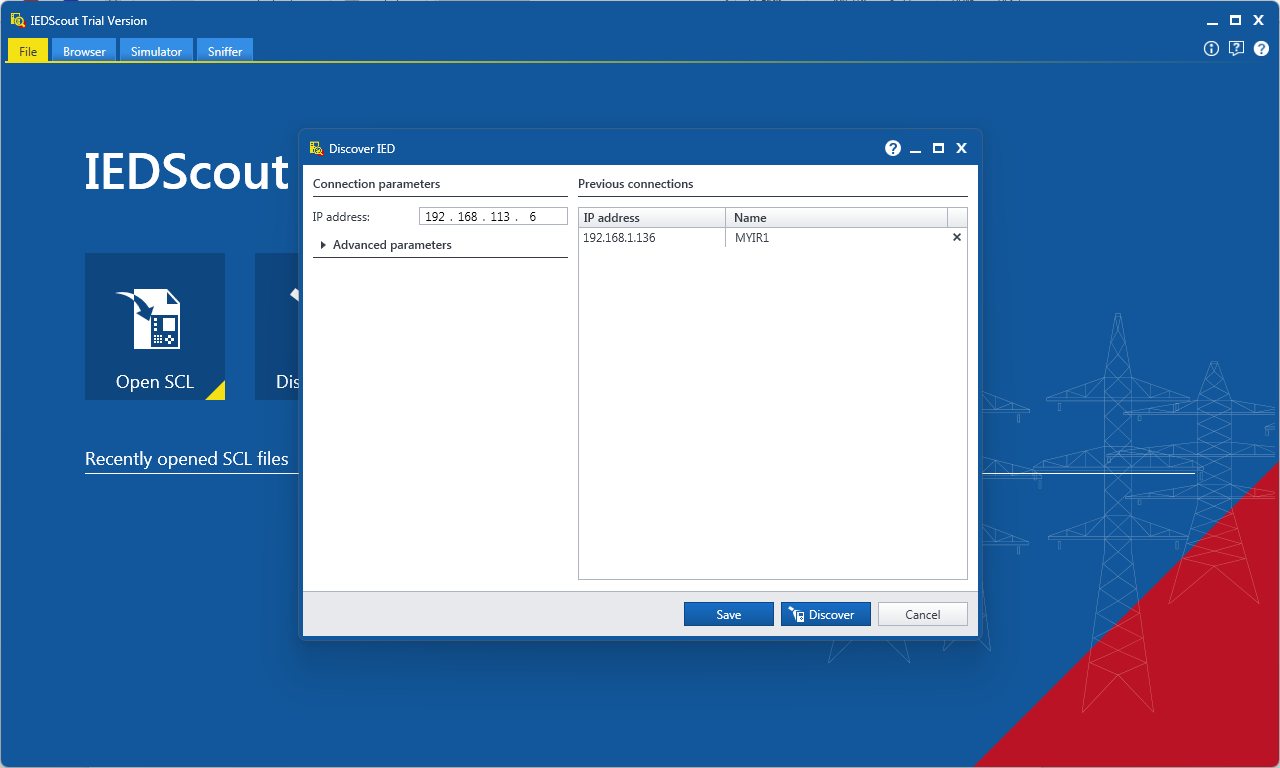The image size is (1280, 768).
Task: Click the Open SCL tile
Action: click(x=155, y=326)
